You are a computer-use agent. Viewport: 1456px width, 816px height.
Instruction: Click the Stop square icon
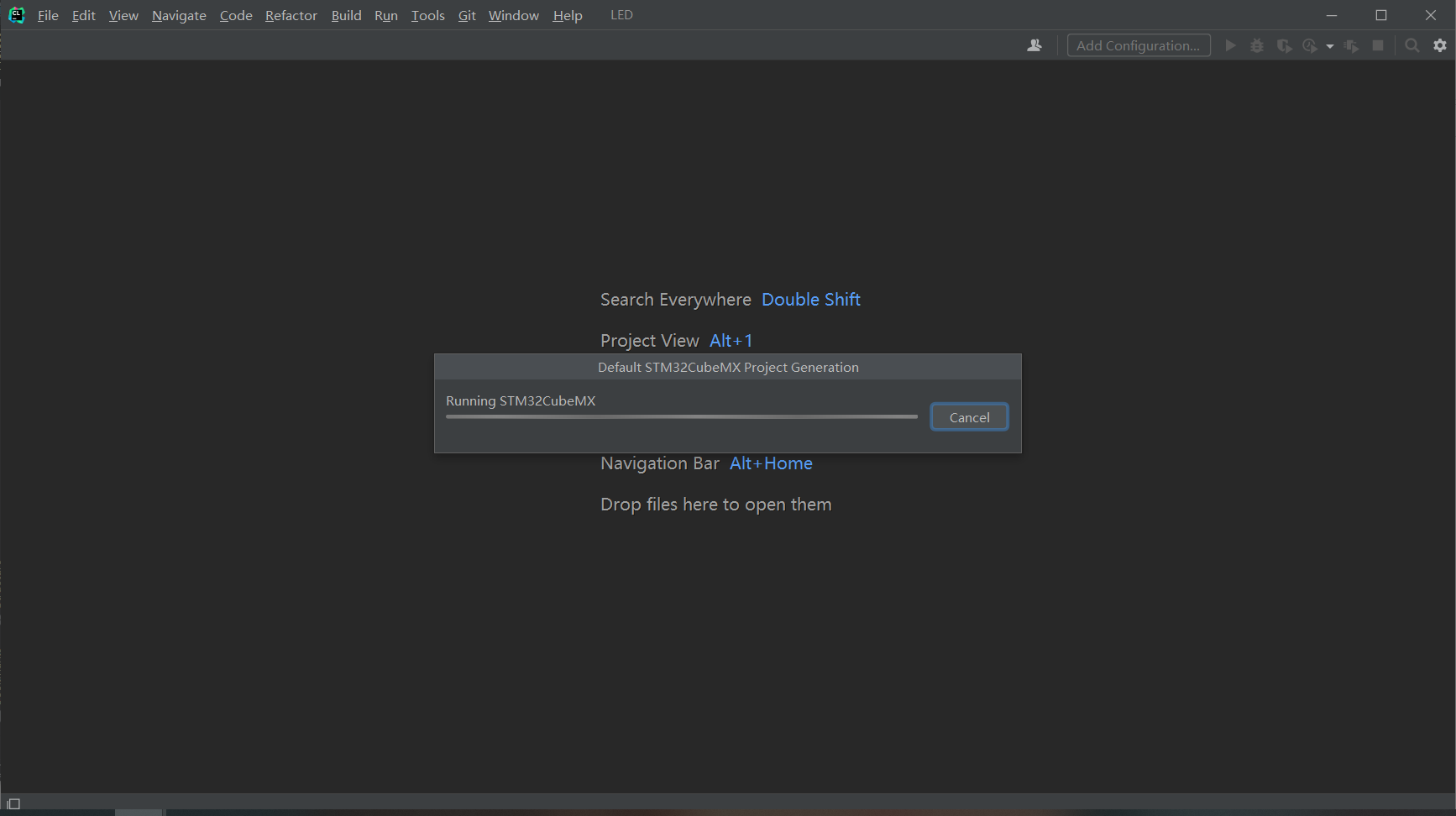click(x=1378, y=45)
